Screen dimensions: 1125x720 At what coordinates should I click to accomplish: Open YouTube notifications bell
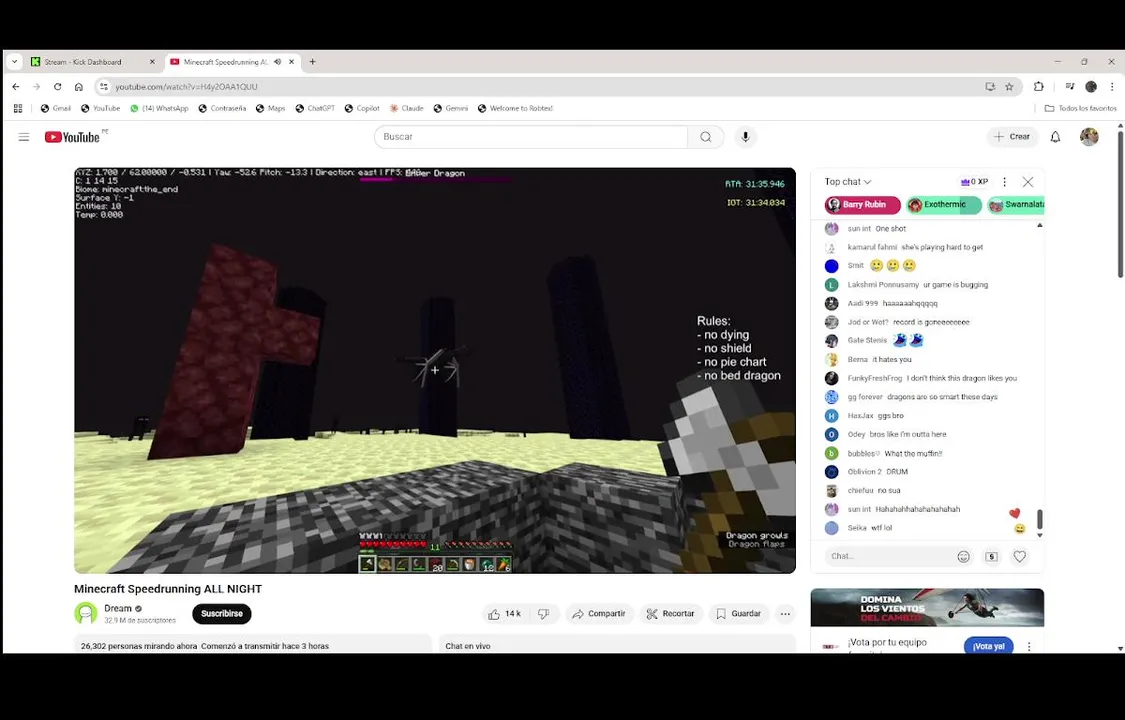[x=1055, y=137]
